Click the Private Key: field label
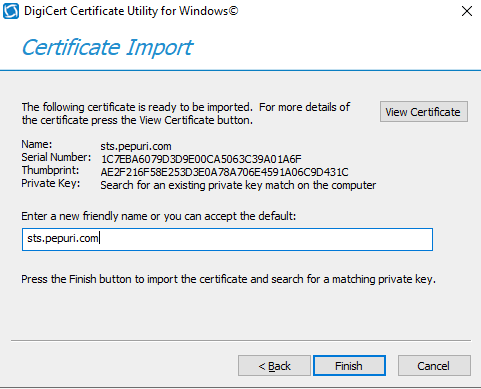 pyautogui.click(x=51, y=183)
